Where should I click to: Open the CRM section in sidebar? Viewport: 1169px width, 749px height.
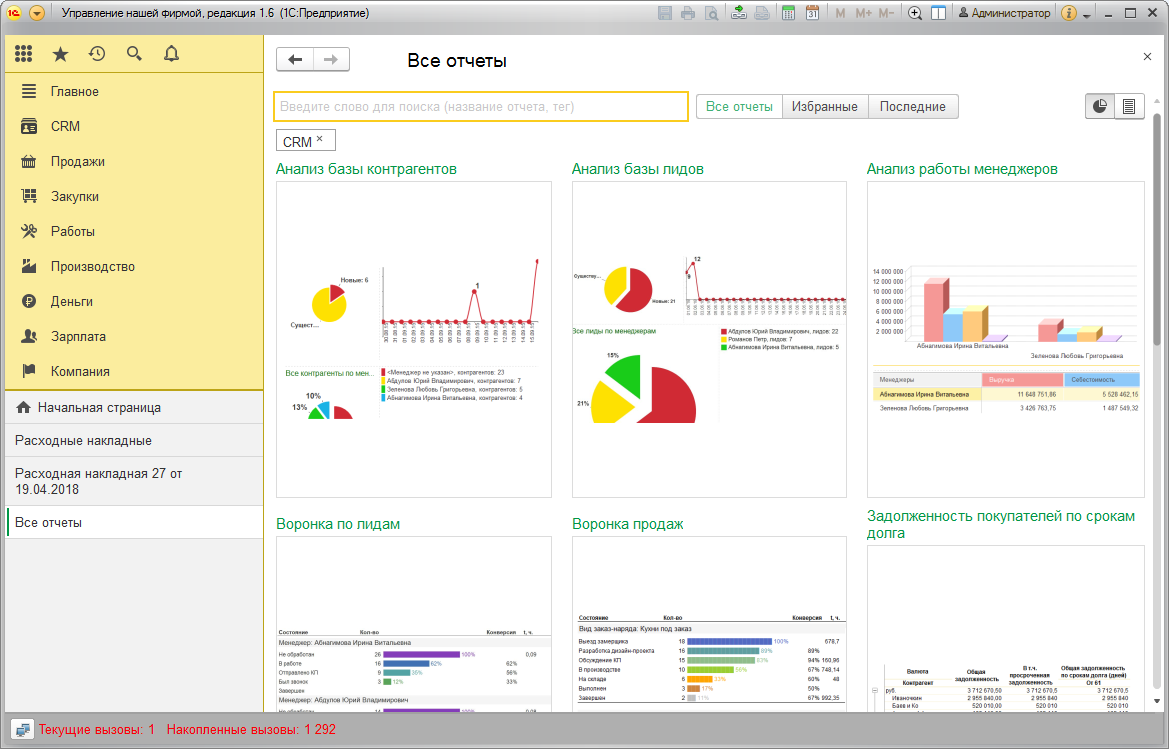[134, 127]
